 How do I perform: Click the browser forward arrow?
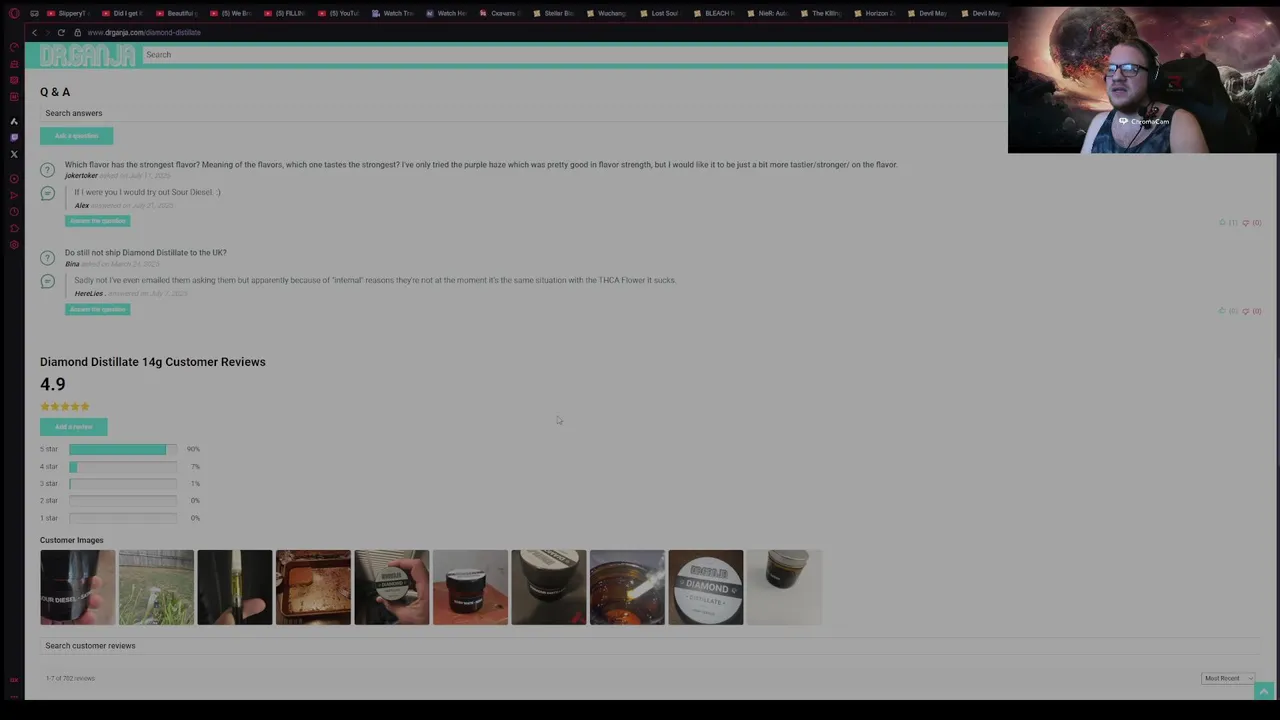pyautogui.click(x=48, y=32)
